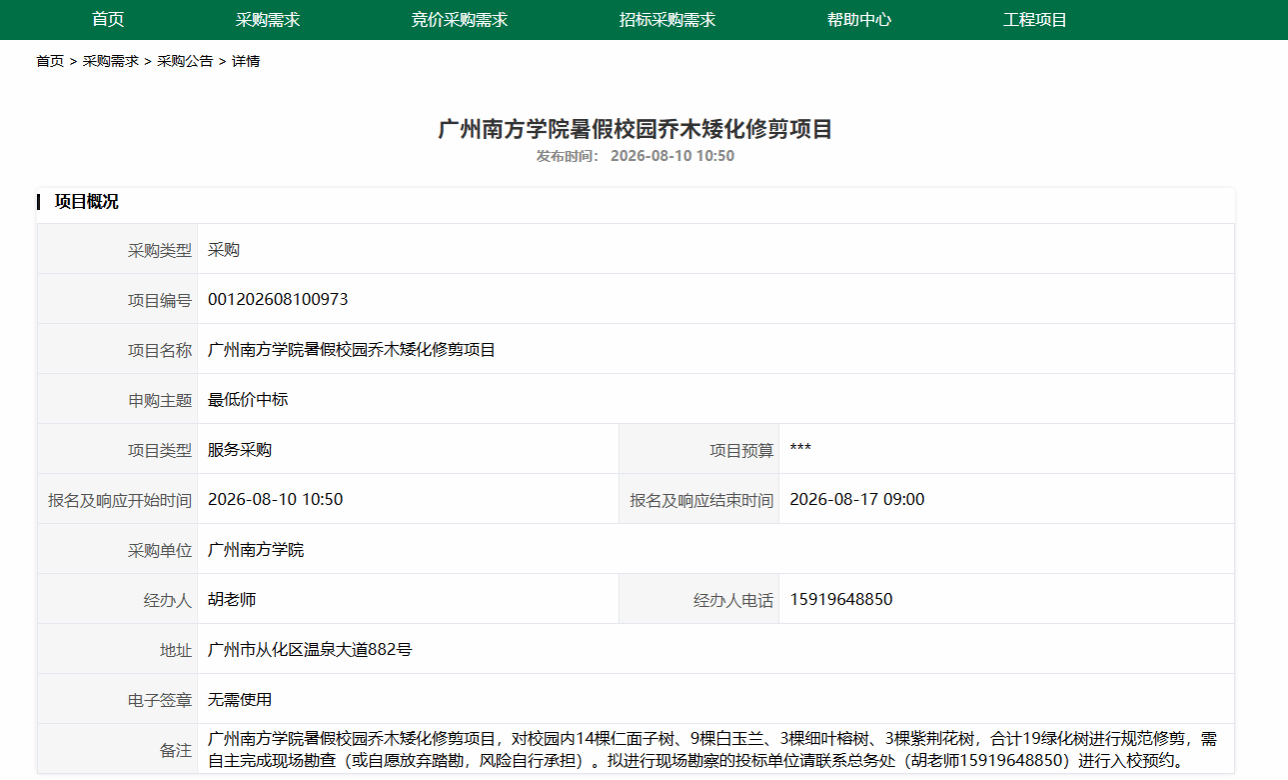Click the 备注 row label
Image resolution: width=1288 pixels, height=780 pixels.
(176, 750)
